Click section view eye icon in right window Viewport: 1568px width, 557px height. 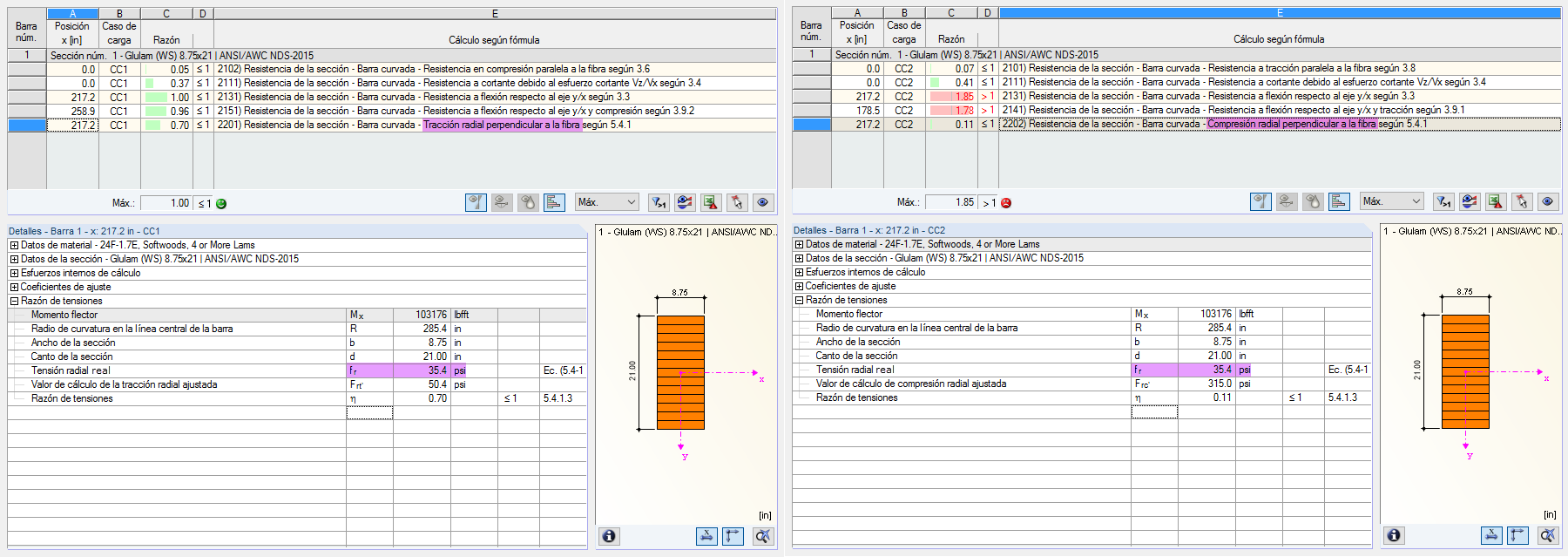coord(1287,201)
